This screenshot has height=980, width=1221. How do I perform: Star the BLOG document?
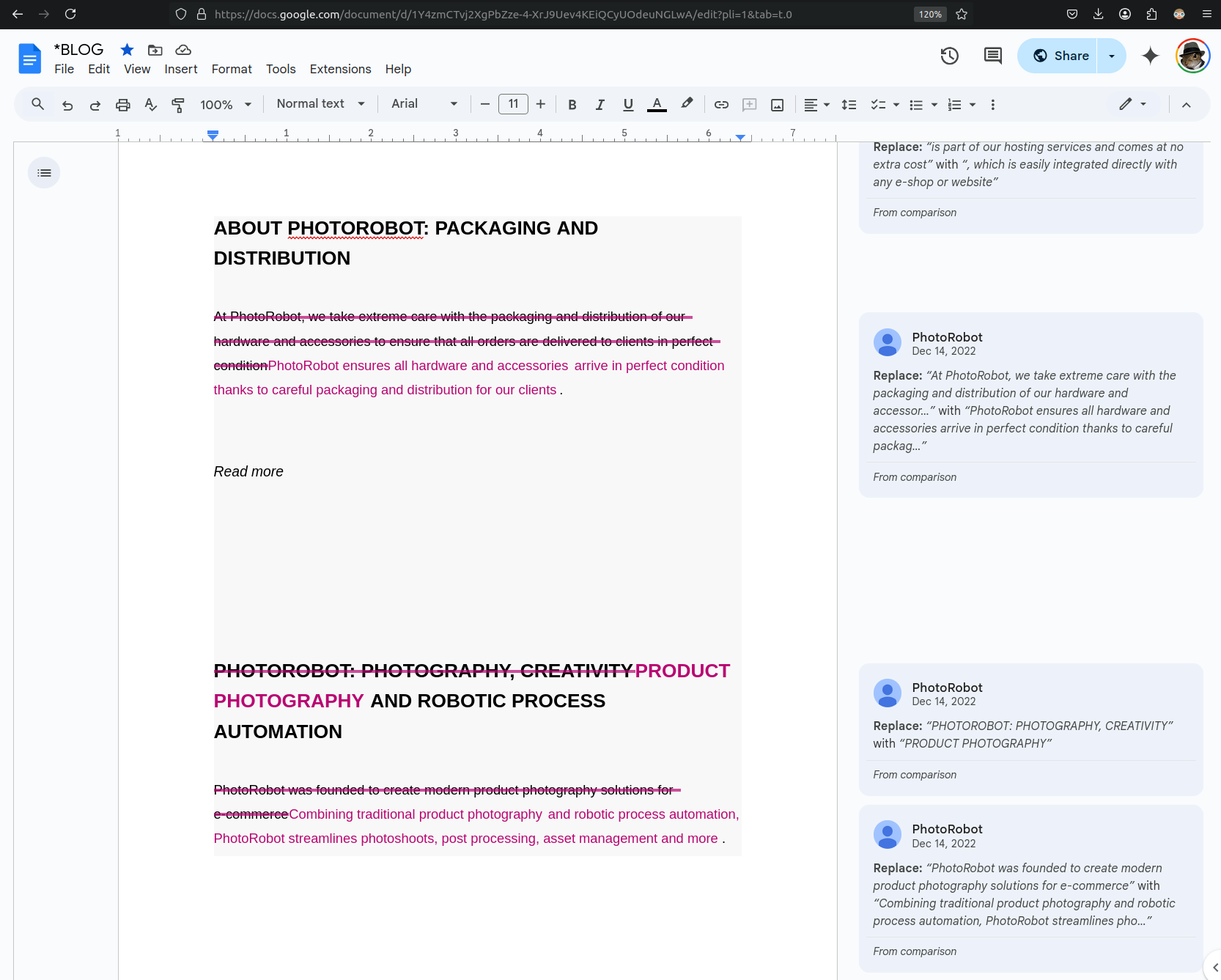pyautogui.click(x=127, y=50)
